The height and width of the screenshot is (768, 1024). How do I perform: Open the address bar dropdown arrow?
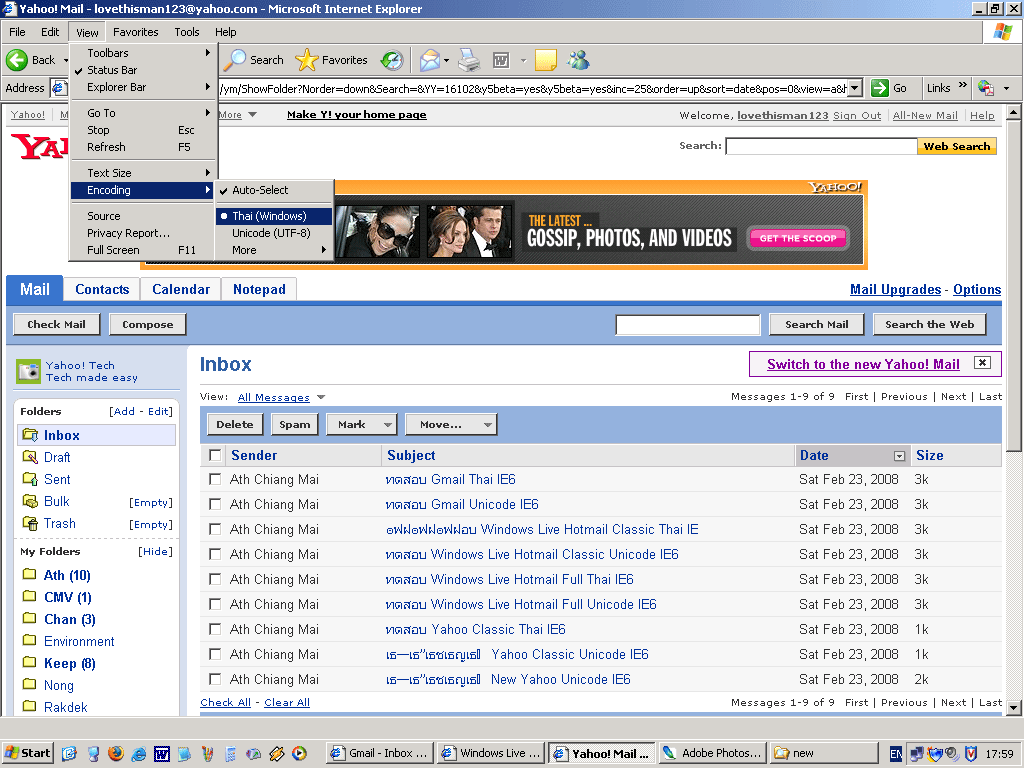pos(855,88)
